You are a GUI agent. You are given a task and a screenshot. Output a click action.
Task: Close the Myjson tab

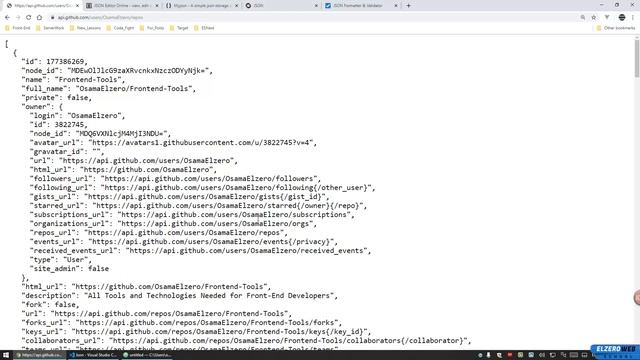[x=236, y=6]
